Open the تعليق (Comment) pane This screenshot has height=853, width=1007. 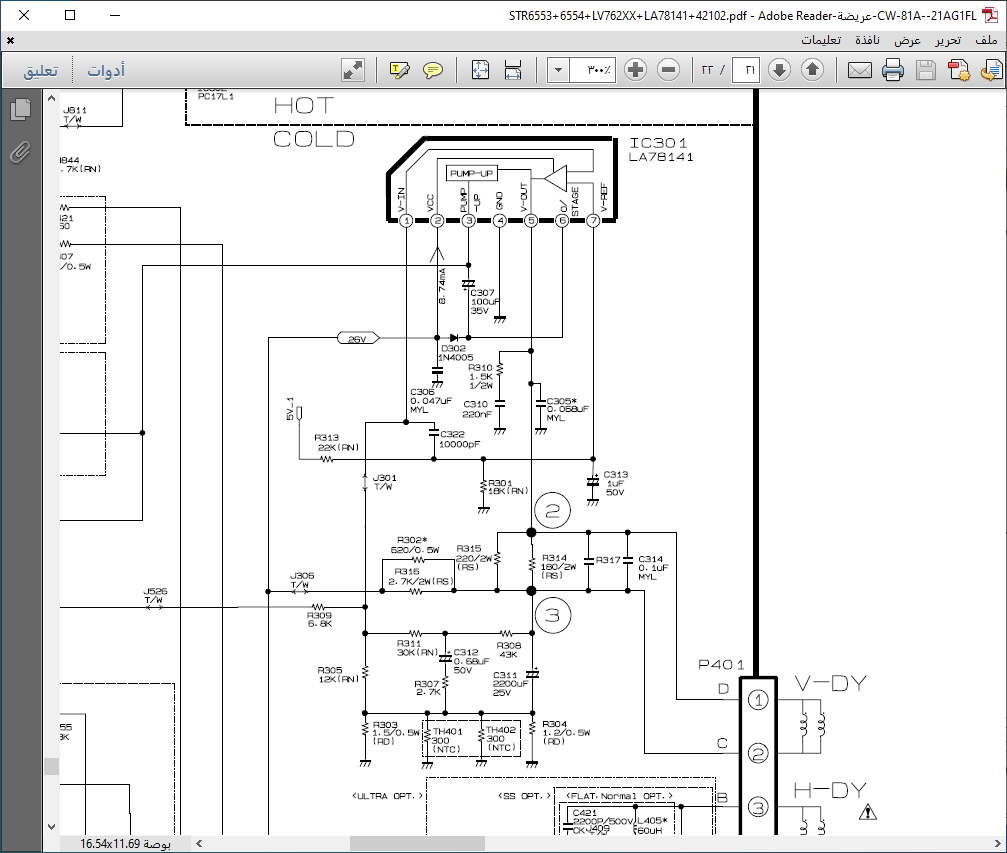[40, 69]
